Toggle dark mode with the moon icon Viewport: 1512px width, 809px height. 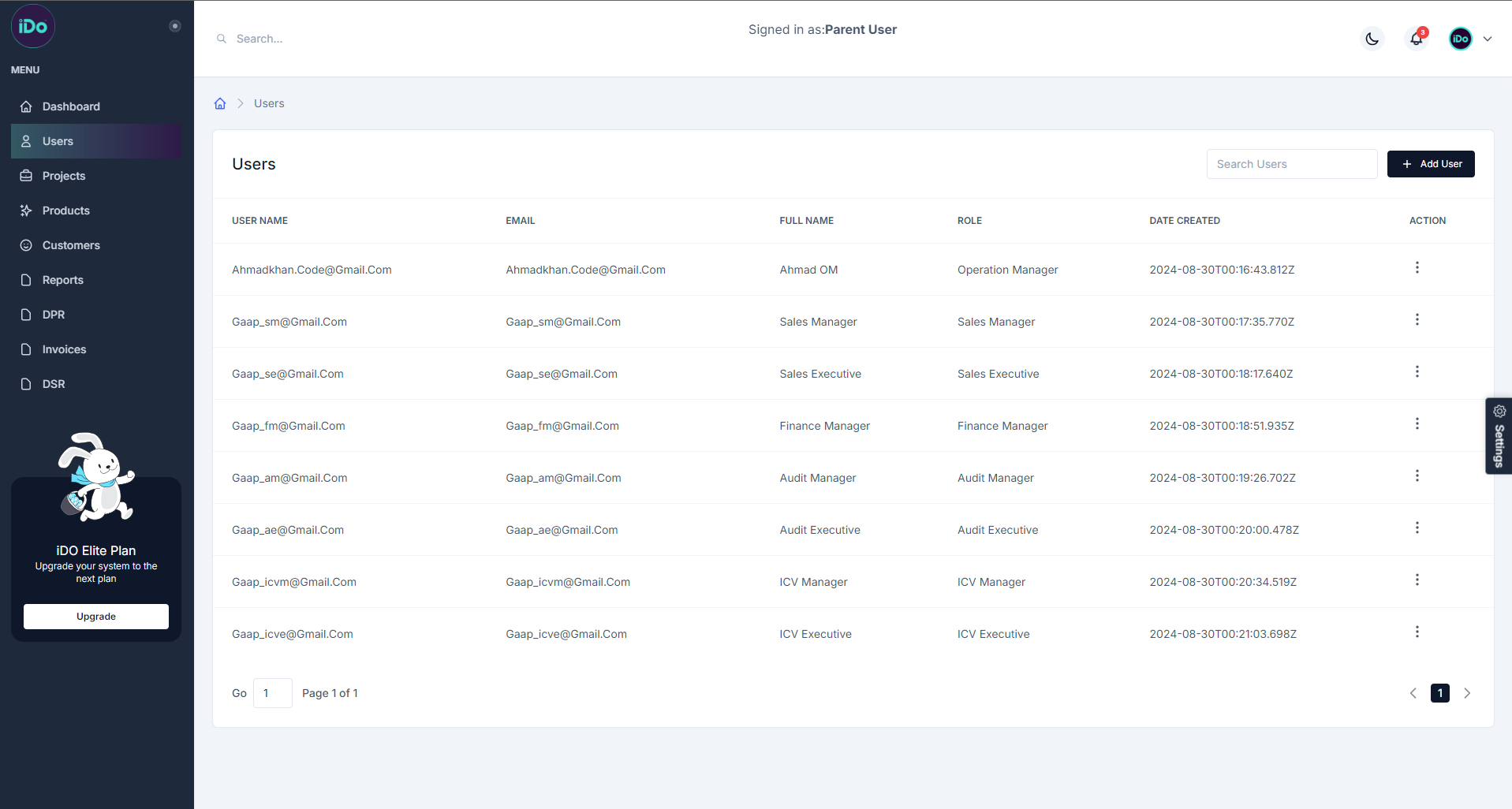(x=1372, y=39)
